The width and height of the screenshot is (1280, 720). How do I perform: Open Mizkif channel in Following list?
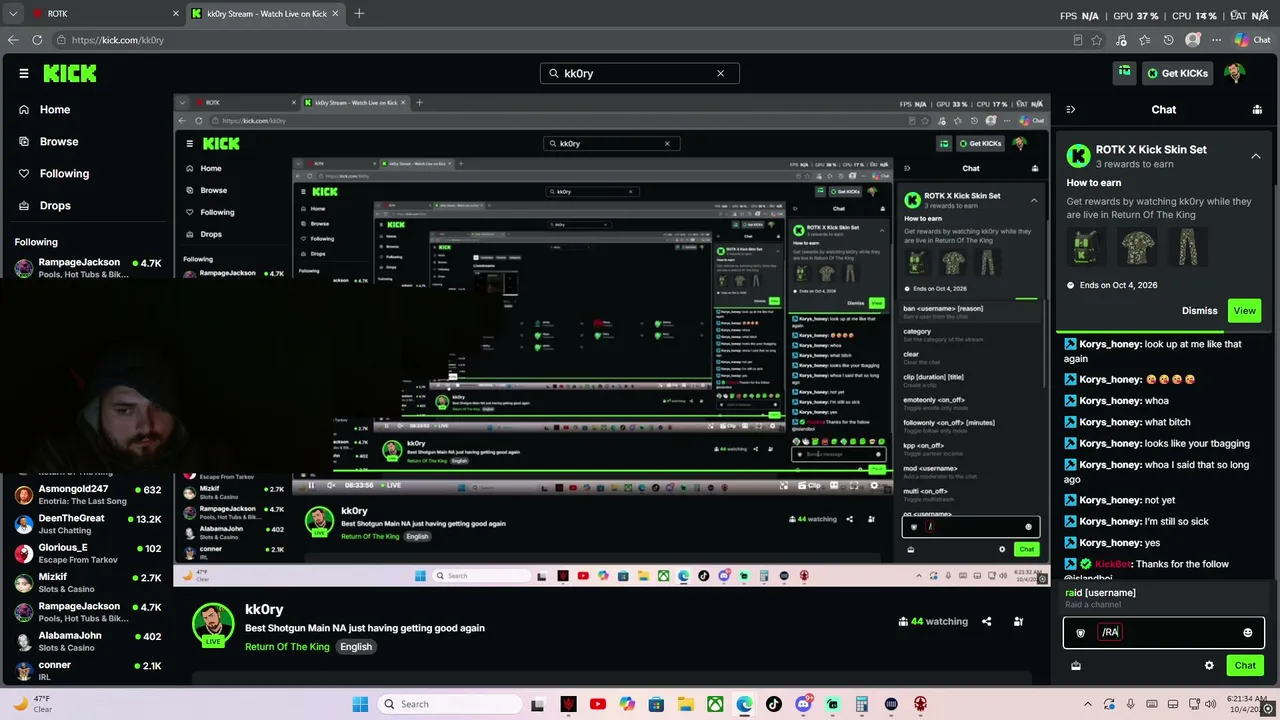coord(86,582)
